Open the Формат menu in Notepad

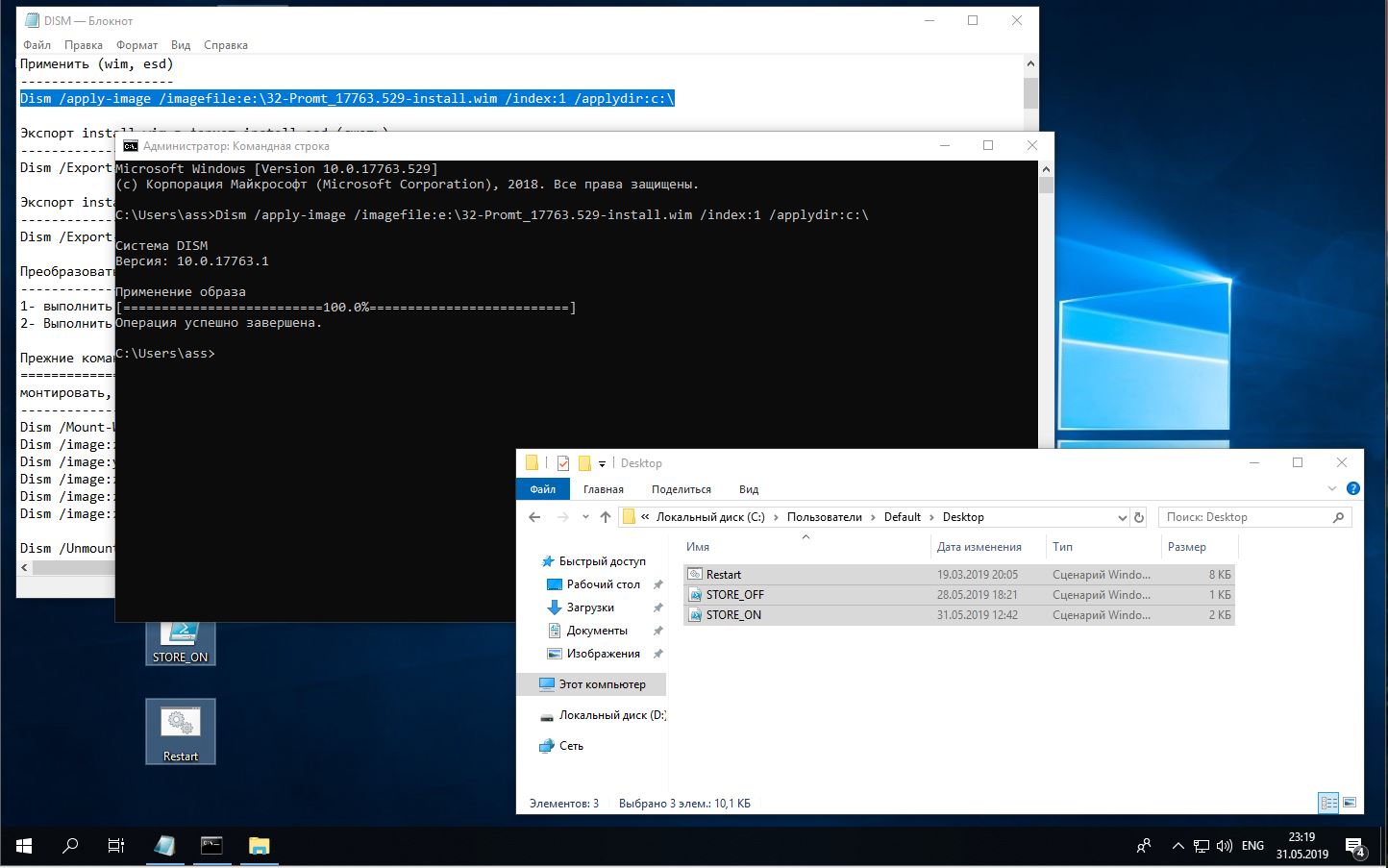click(136, 45)
